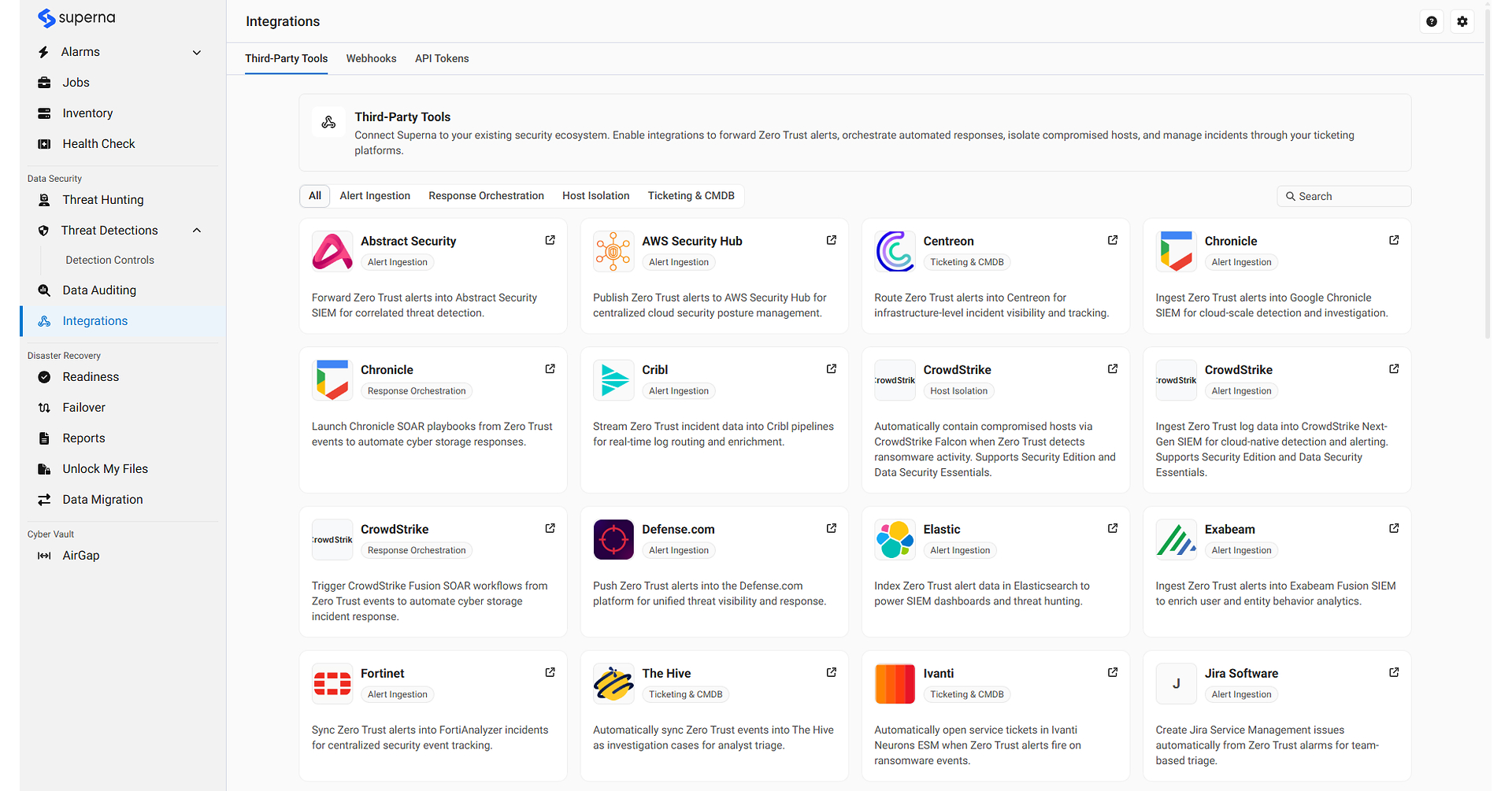The width and height of the screenshot is (1512, 791).
Task: Click the Cribl logo
Action: click(613, 380)
